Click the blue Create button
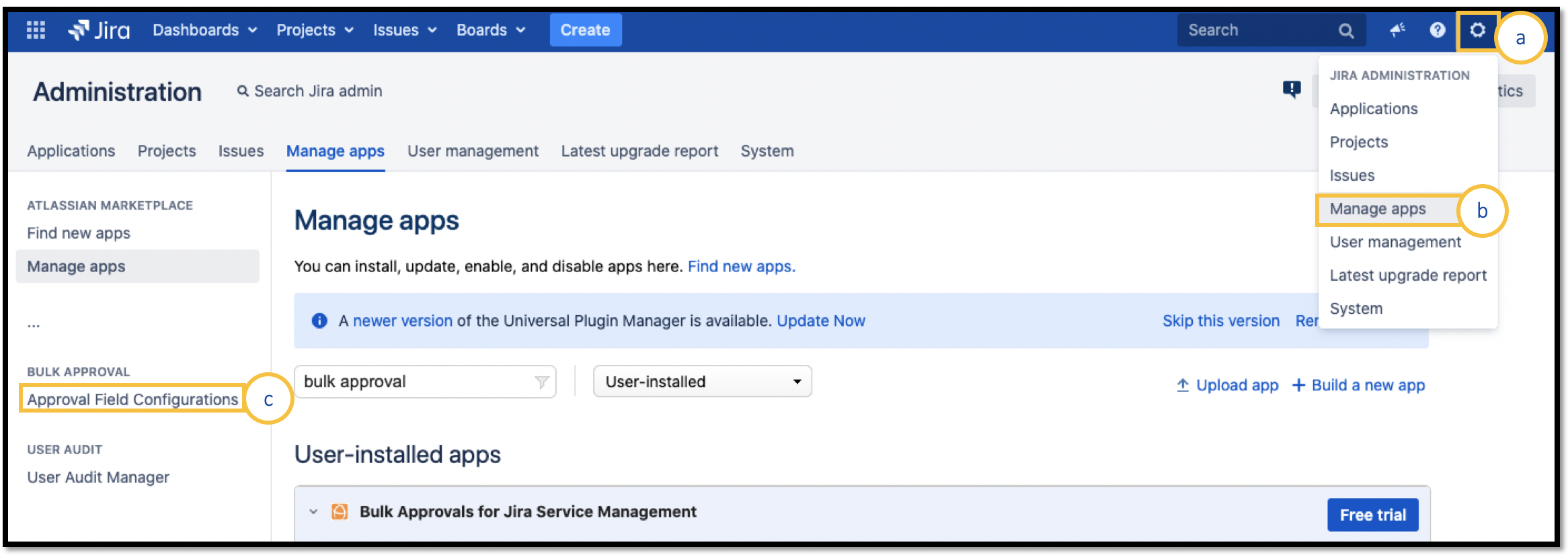Viewport: 1568px width, 555px height. (x=585, y=30)
